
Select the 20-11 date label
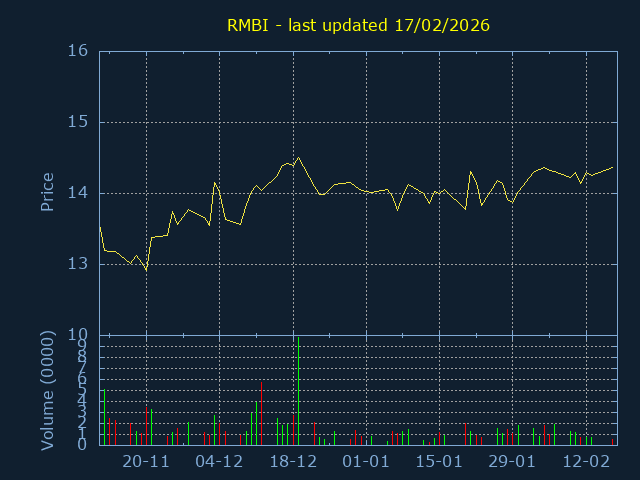pos(146,462)
